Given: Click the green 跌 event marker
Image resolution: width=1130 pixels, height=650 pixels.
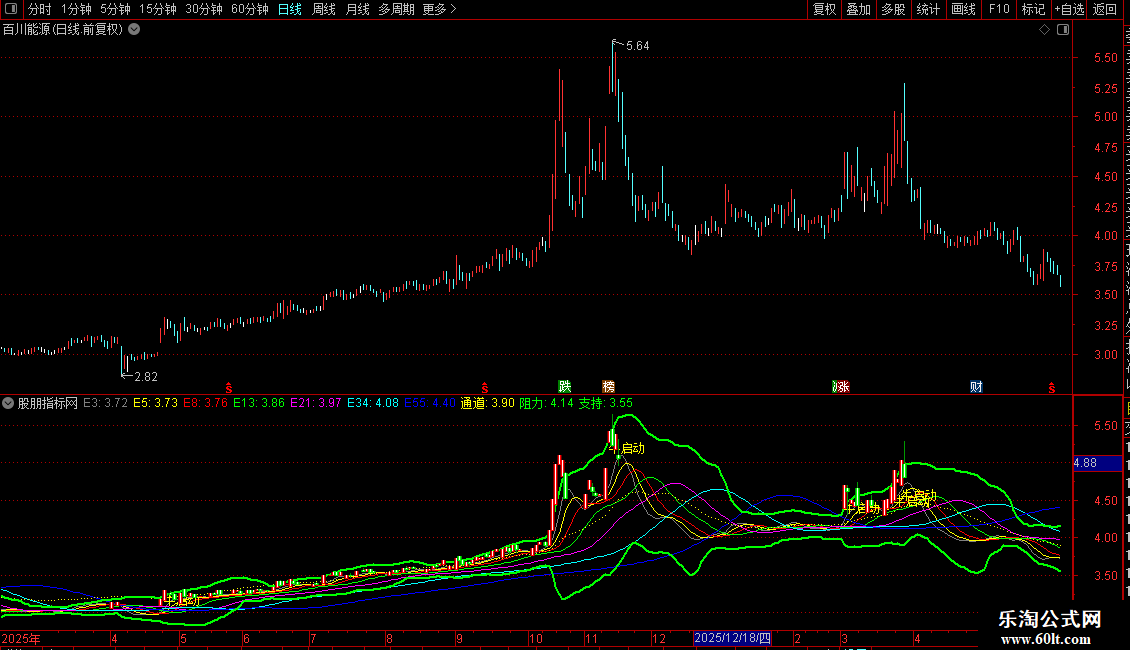Looking at the screenshot, I should [x=565, y=387].
